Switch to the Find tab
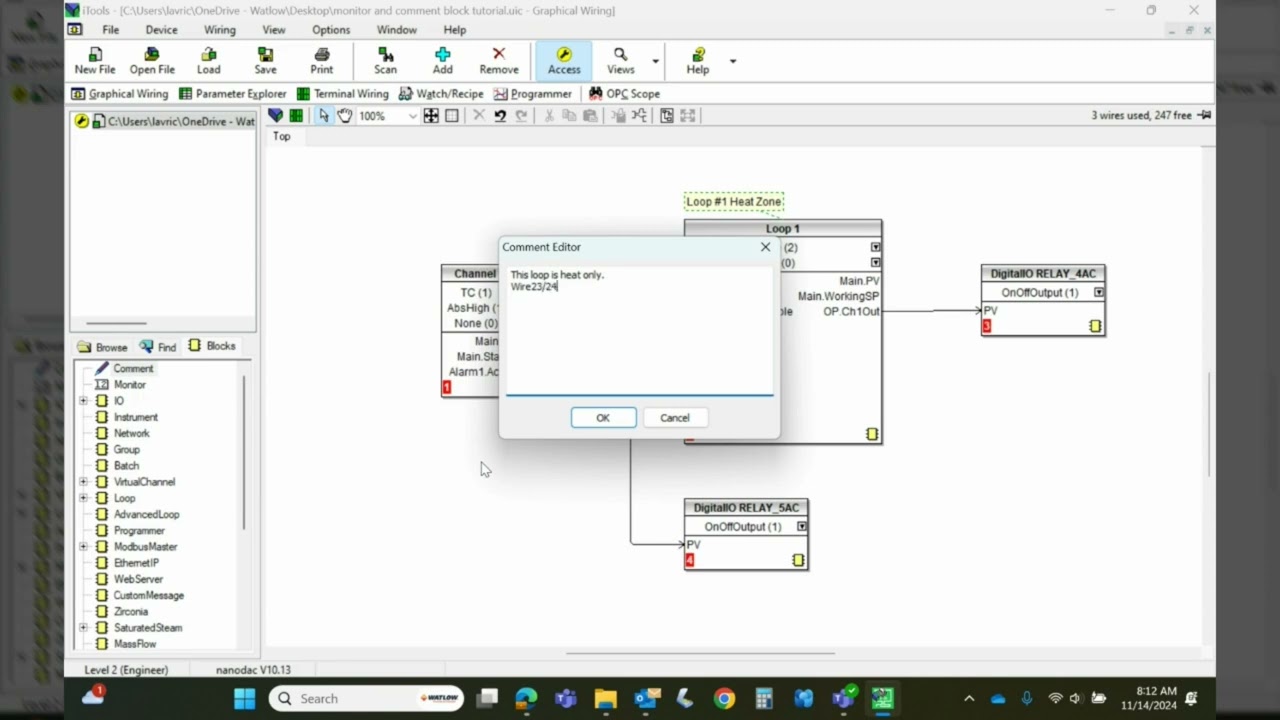 [158, 347]
